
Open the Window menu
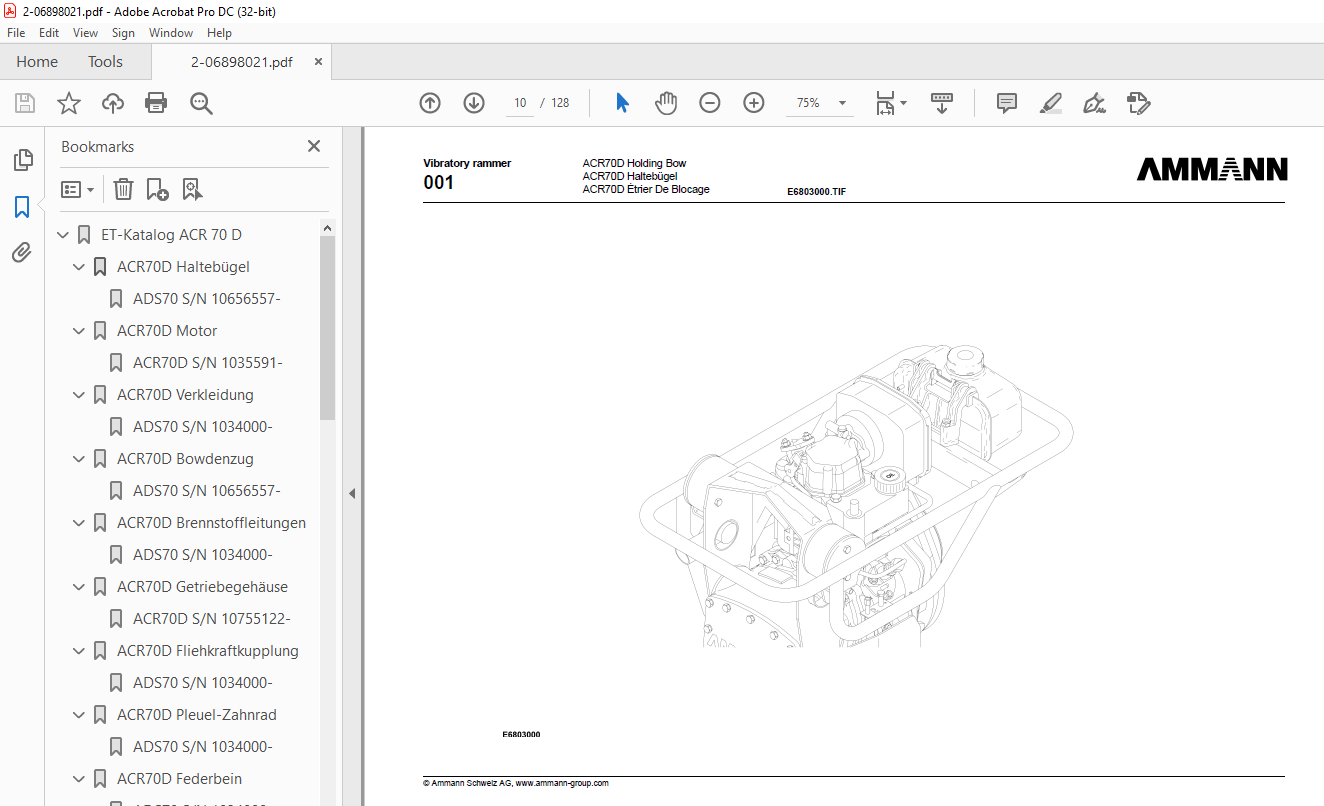(x=171, y=33)
